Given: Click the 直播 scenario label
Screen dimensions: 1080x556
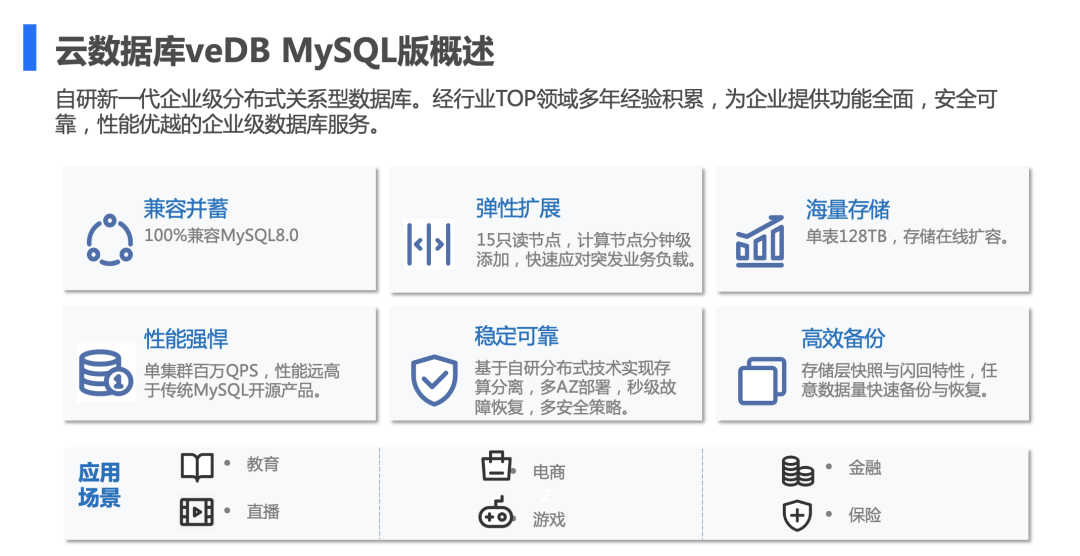Looking at the screenshot, I should pyautogui.click(x=263, y=512).
